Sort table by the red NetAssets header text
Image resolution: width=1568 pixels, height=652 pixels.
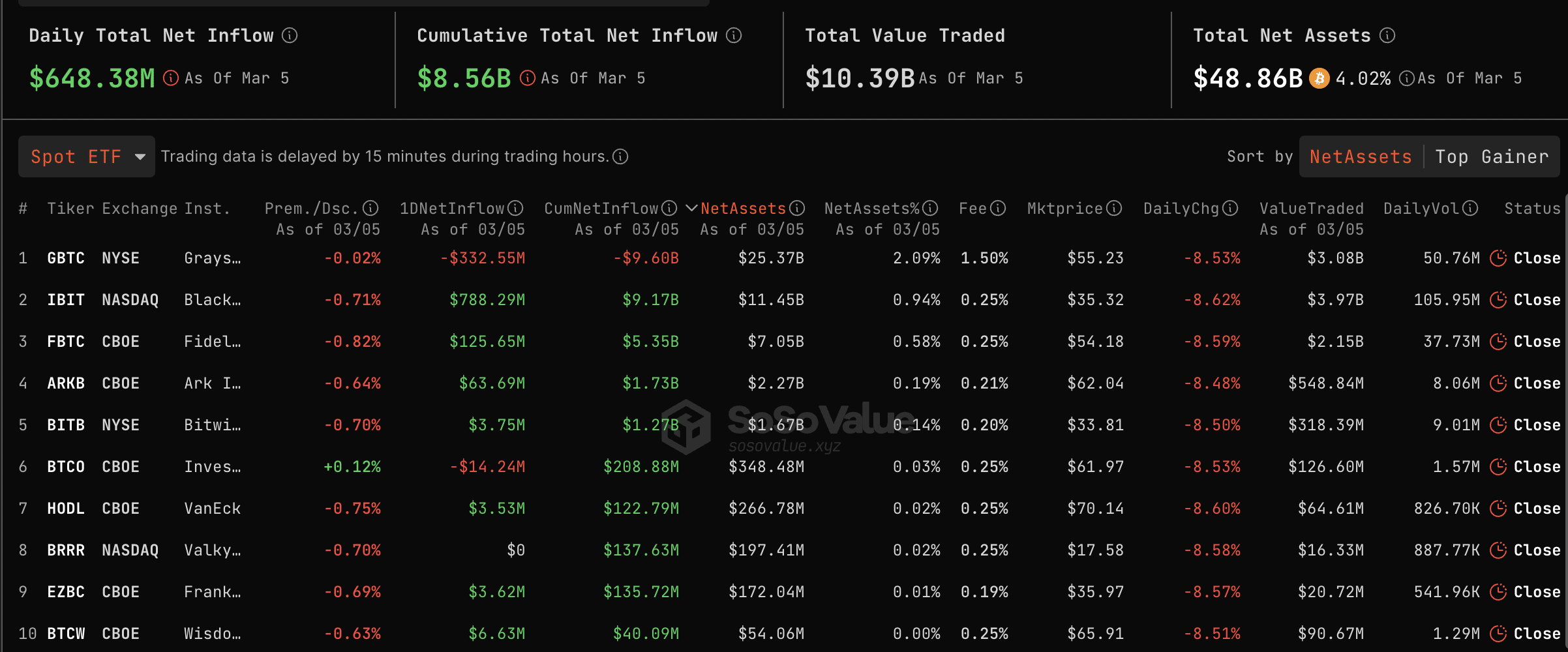[744, 209]
